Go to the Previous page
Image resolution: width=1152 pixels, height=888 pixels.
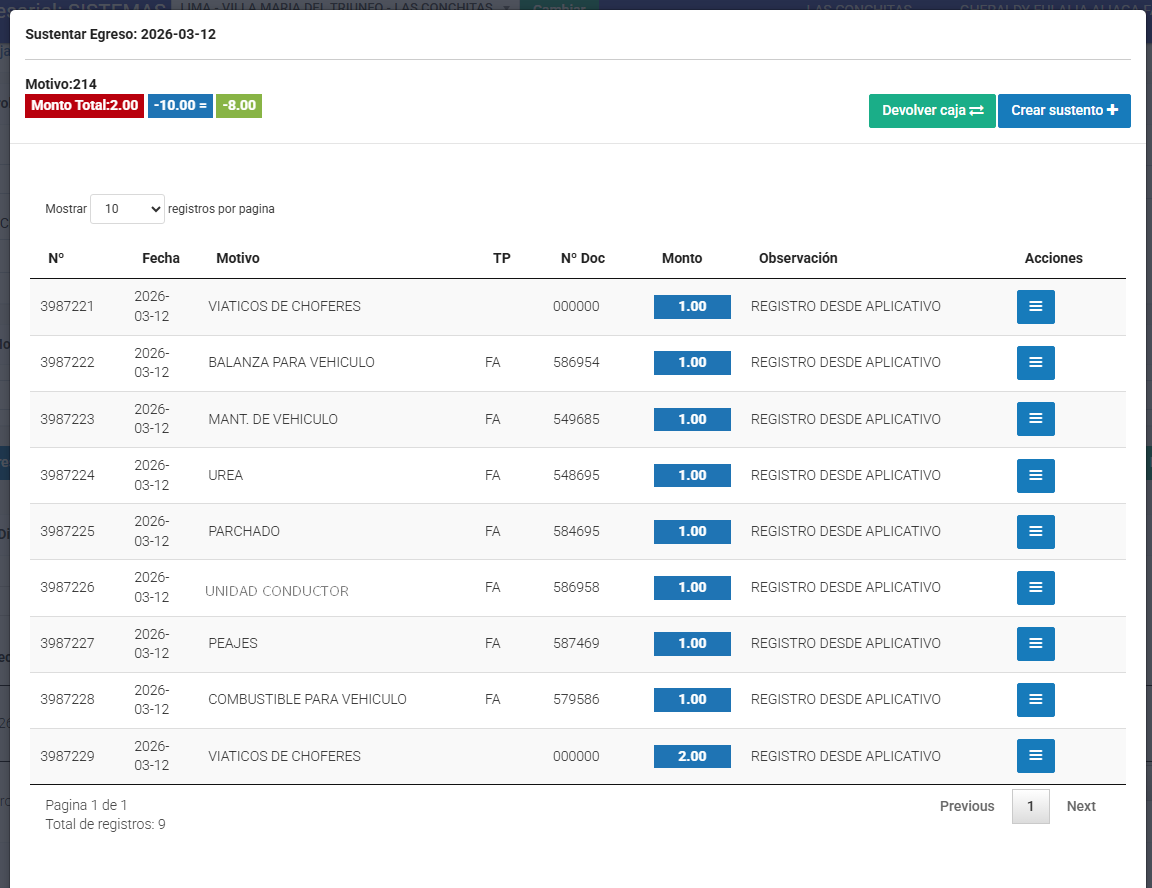966,806
